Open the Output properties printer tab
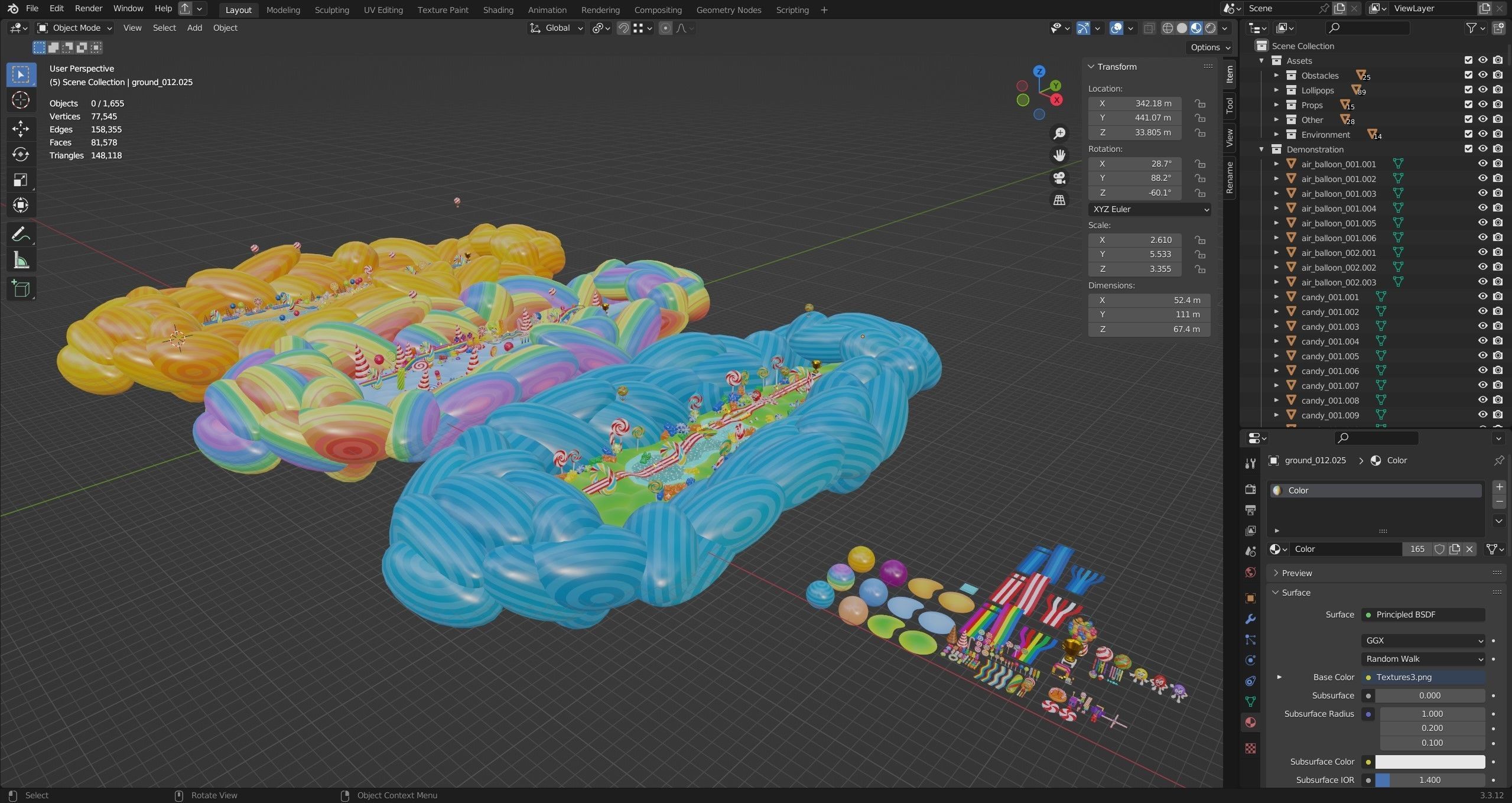The image size is (1512, 803). (1250, 510)
